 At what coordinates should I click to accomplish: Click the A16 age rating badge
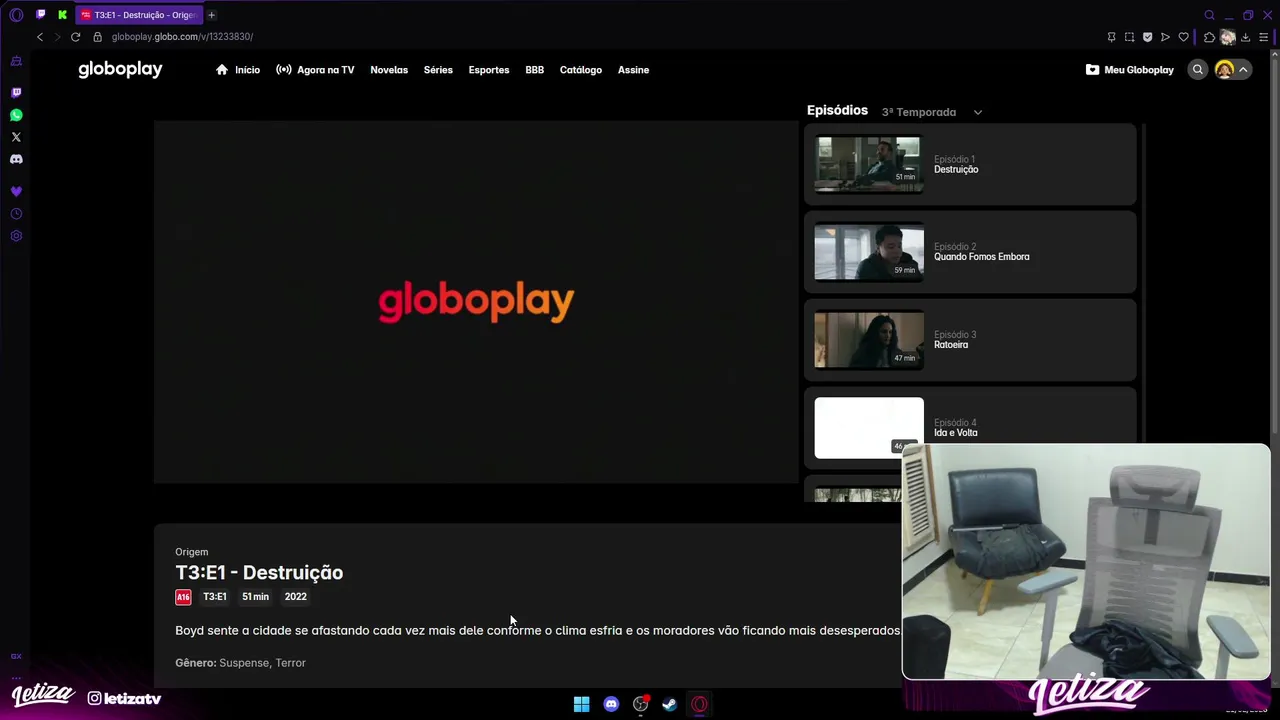tap(183, 597)
